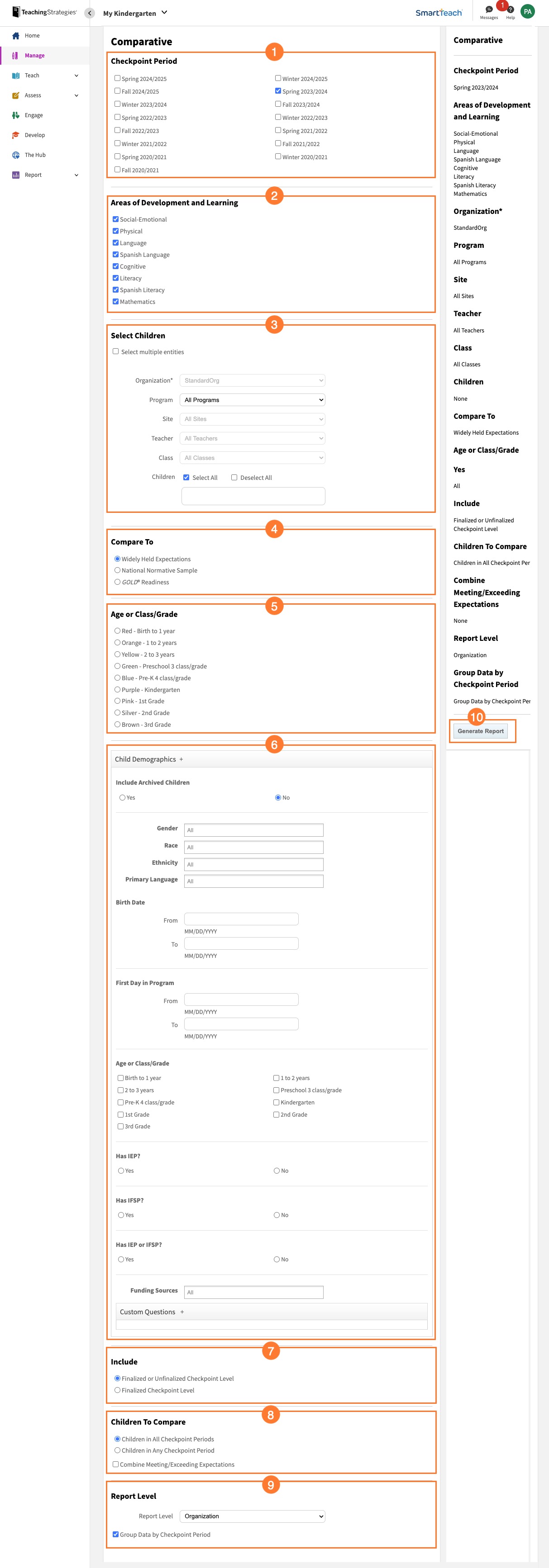Click the Home icon in sidebar

tap(16, 36)
